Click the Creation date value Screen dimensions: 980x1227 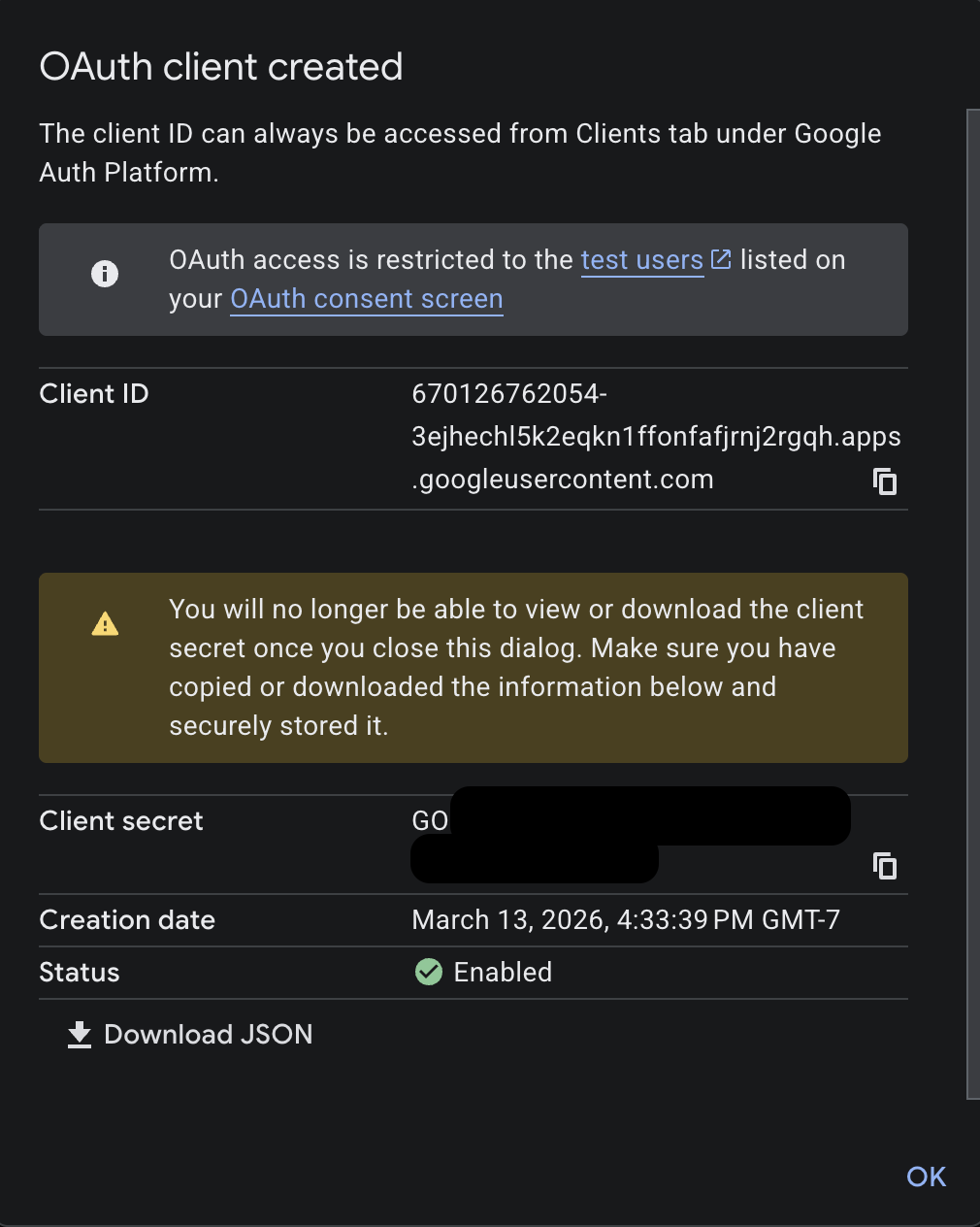tap(627, 919)
